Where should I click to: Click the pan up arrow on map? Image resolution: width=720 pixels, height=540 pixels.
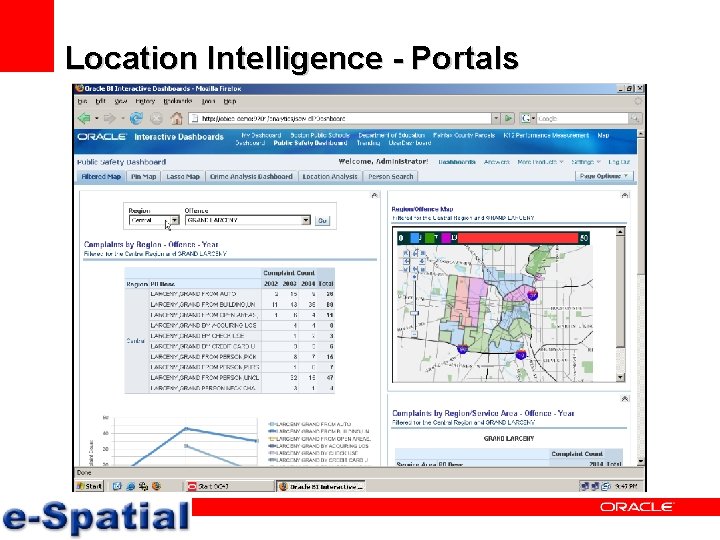click(x=415, y=253)
